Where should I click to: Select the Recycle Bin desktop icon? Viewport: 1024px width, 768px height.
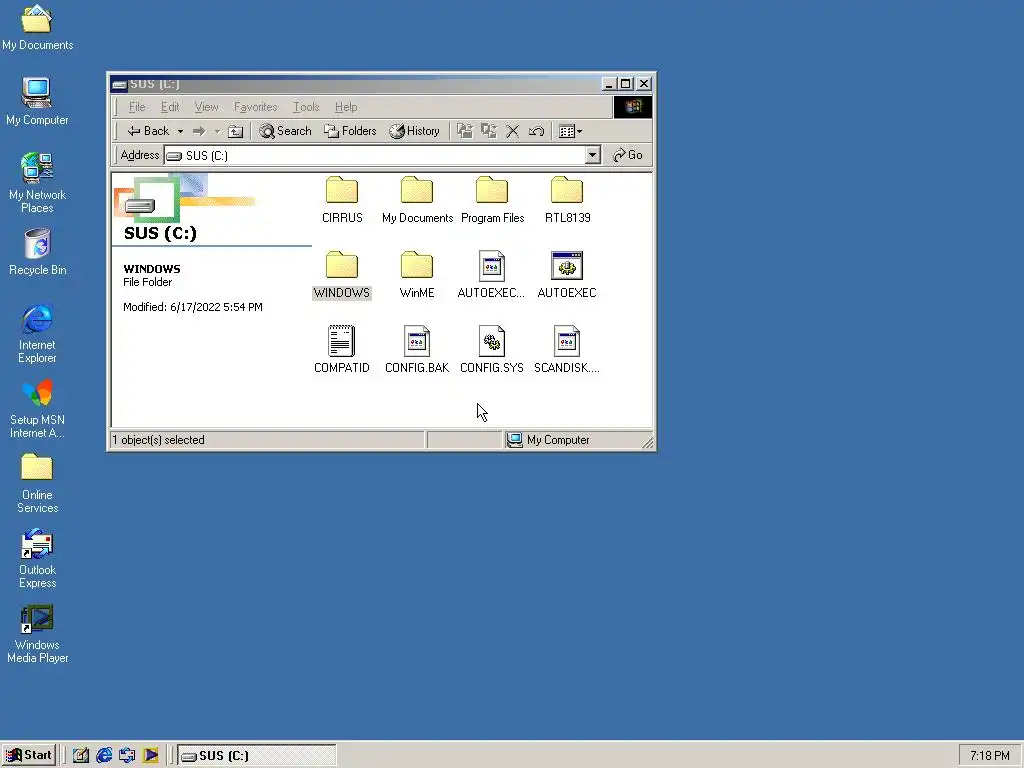pyautogui.click(x=37, y=252)
